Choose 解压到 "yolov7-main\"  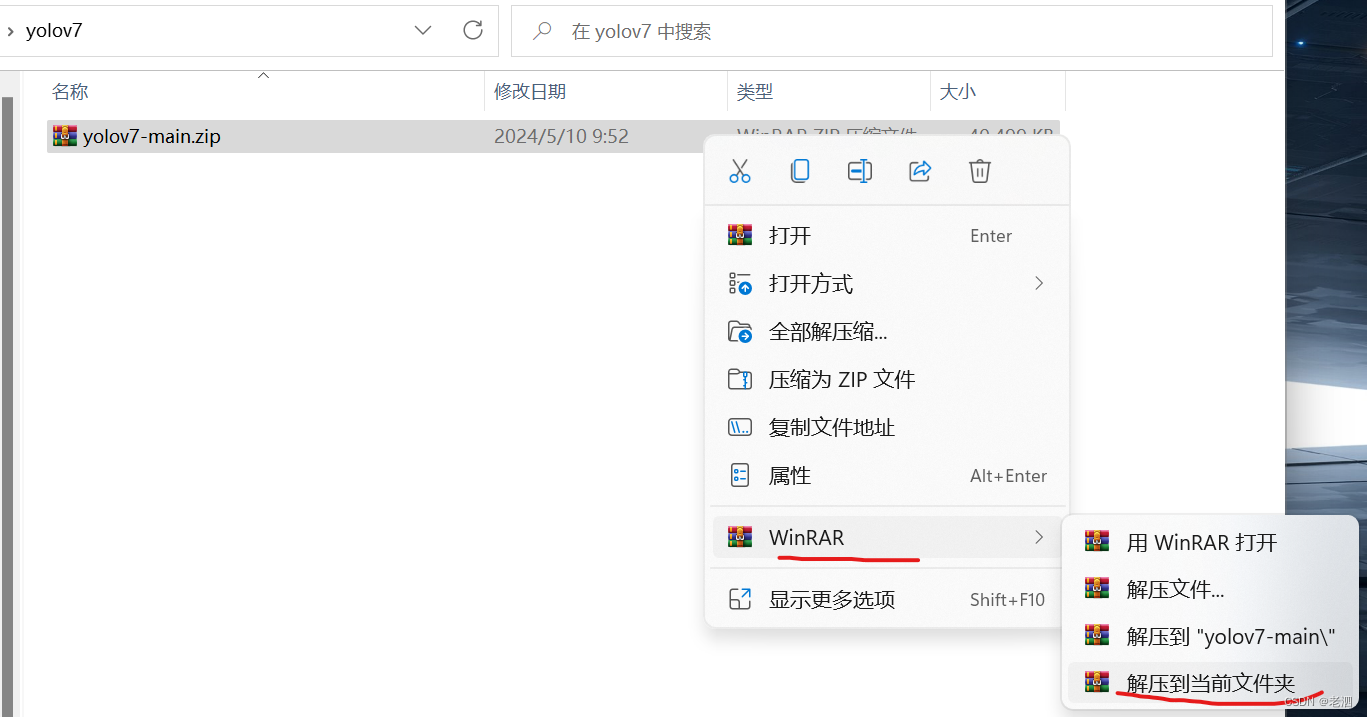click(1210, 637)
